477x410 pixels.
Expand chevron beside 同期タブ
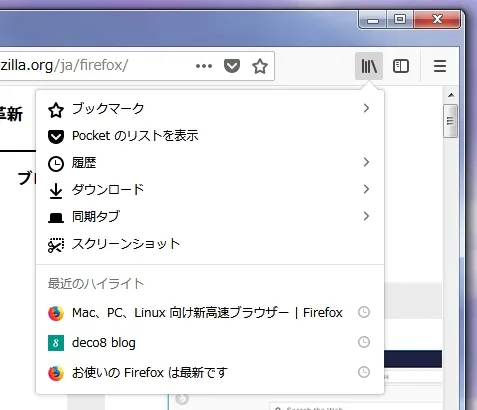pos(366,216)
